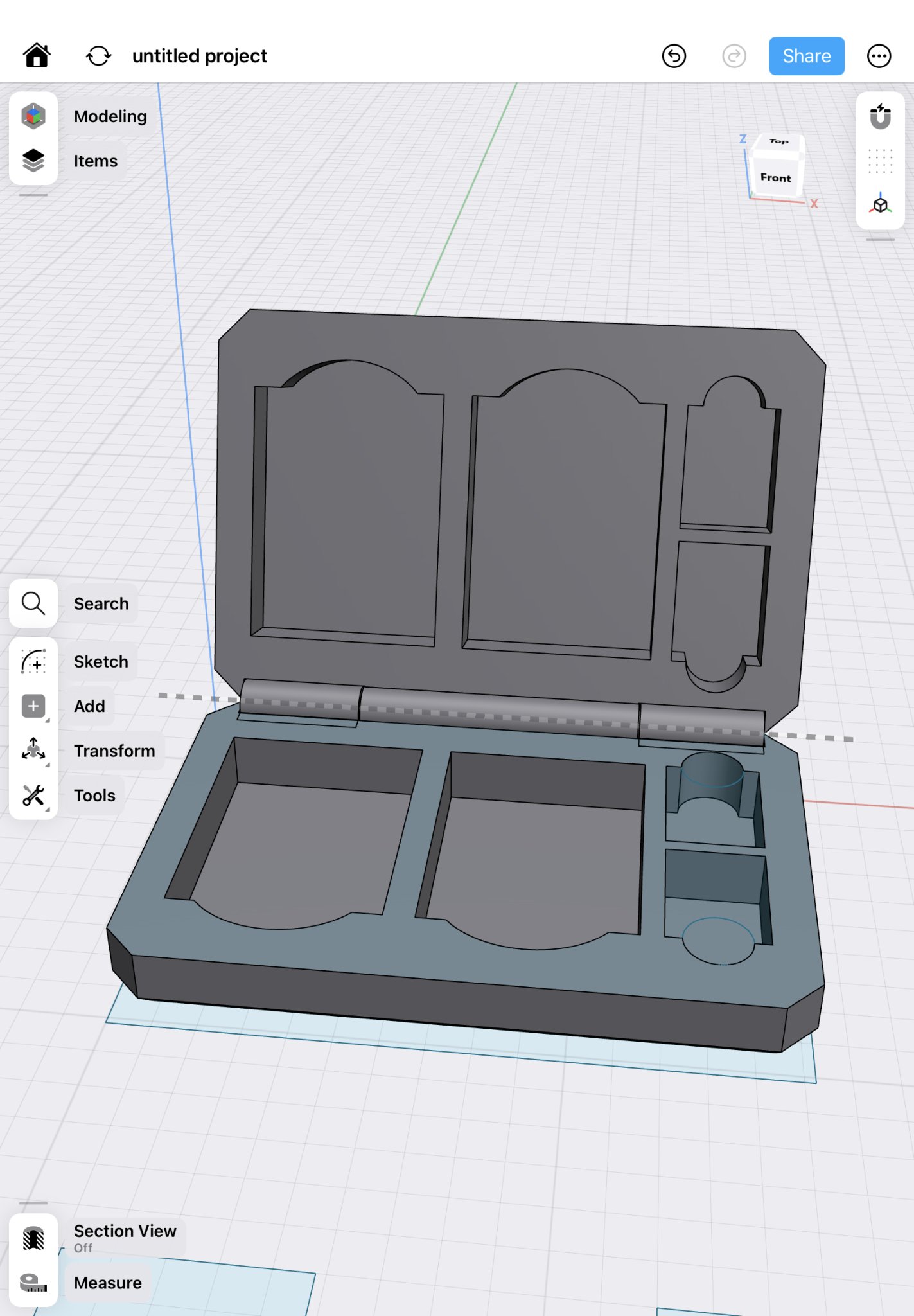Undo the last action
This screenshot has width=914, height=1316.
pyautogui.click(x=674, y=56)
